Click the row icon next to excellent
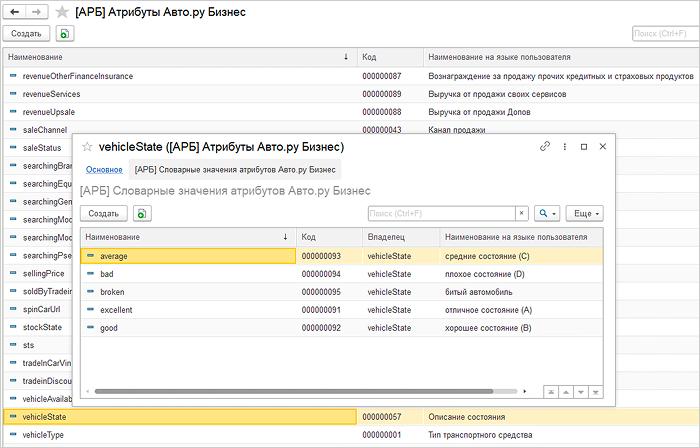The width and height of the screenshot is (700, 448). (x=90, y=309)
